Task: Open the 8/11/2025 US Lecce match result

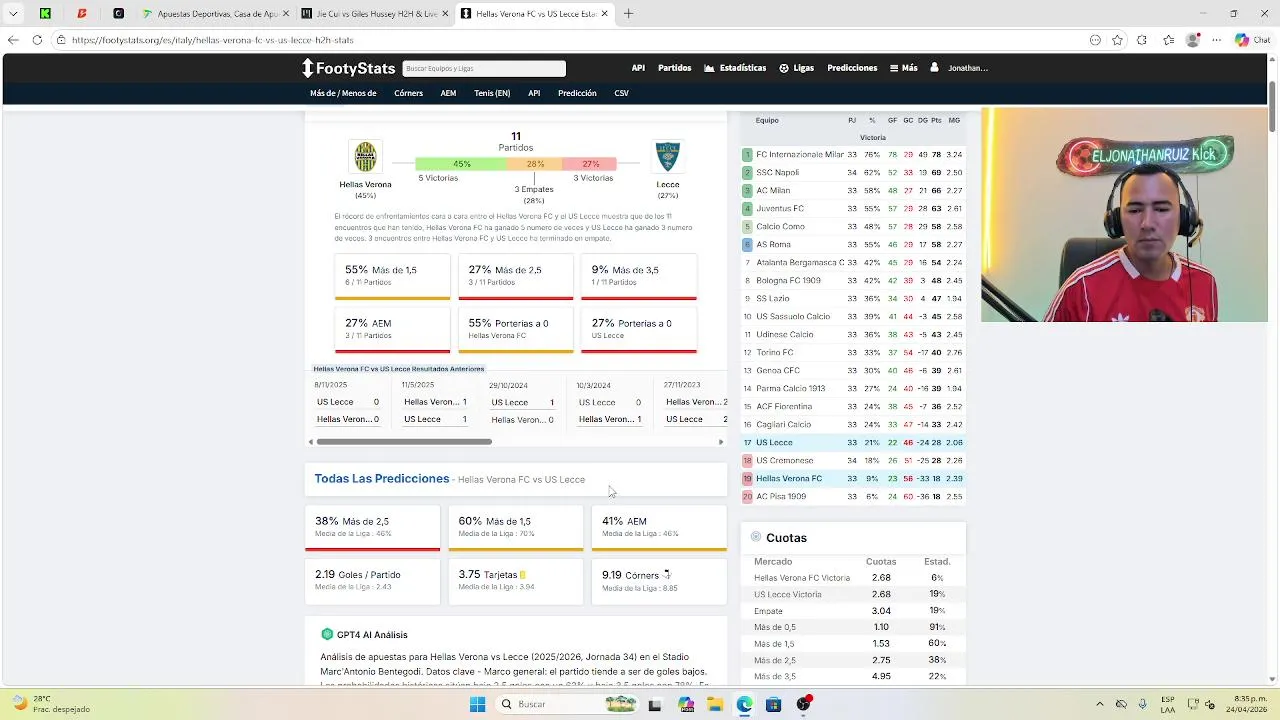Action: tap(347, 402)
